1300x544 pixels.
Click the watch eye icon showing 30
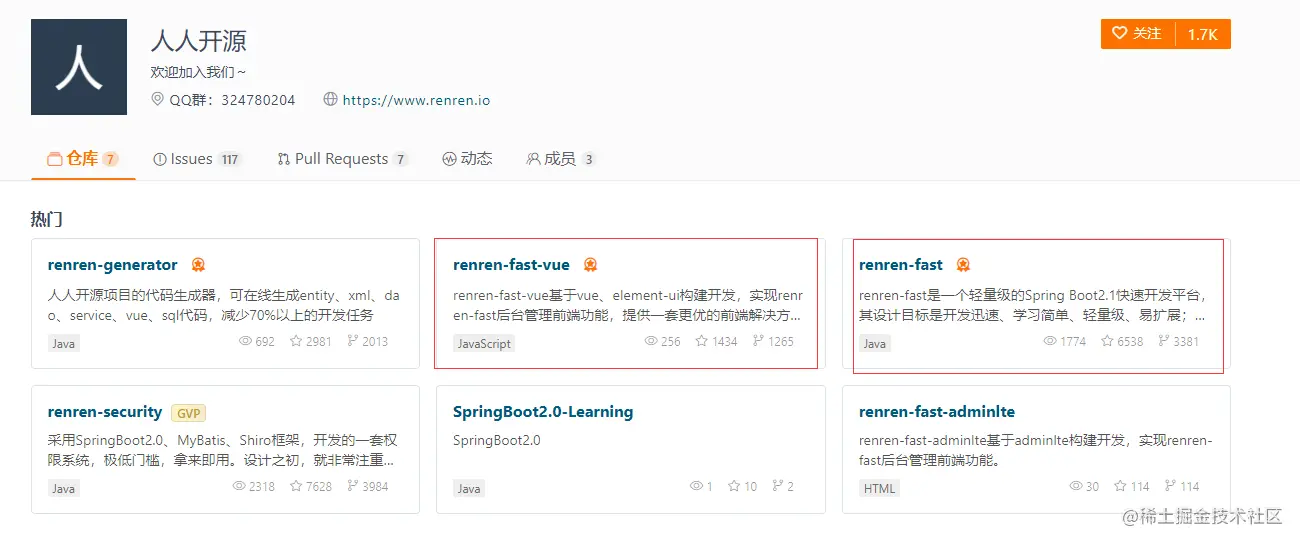click(1076, 486)
